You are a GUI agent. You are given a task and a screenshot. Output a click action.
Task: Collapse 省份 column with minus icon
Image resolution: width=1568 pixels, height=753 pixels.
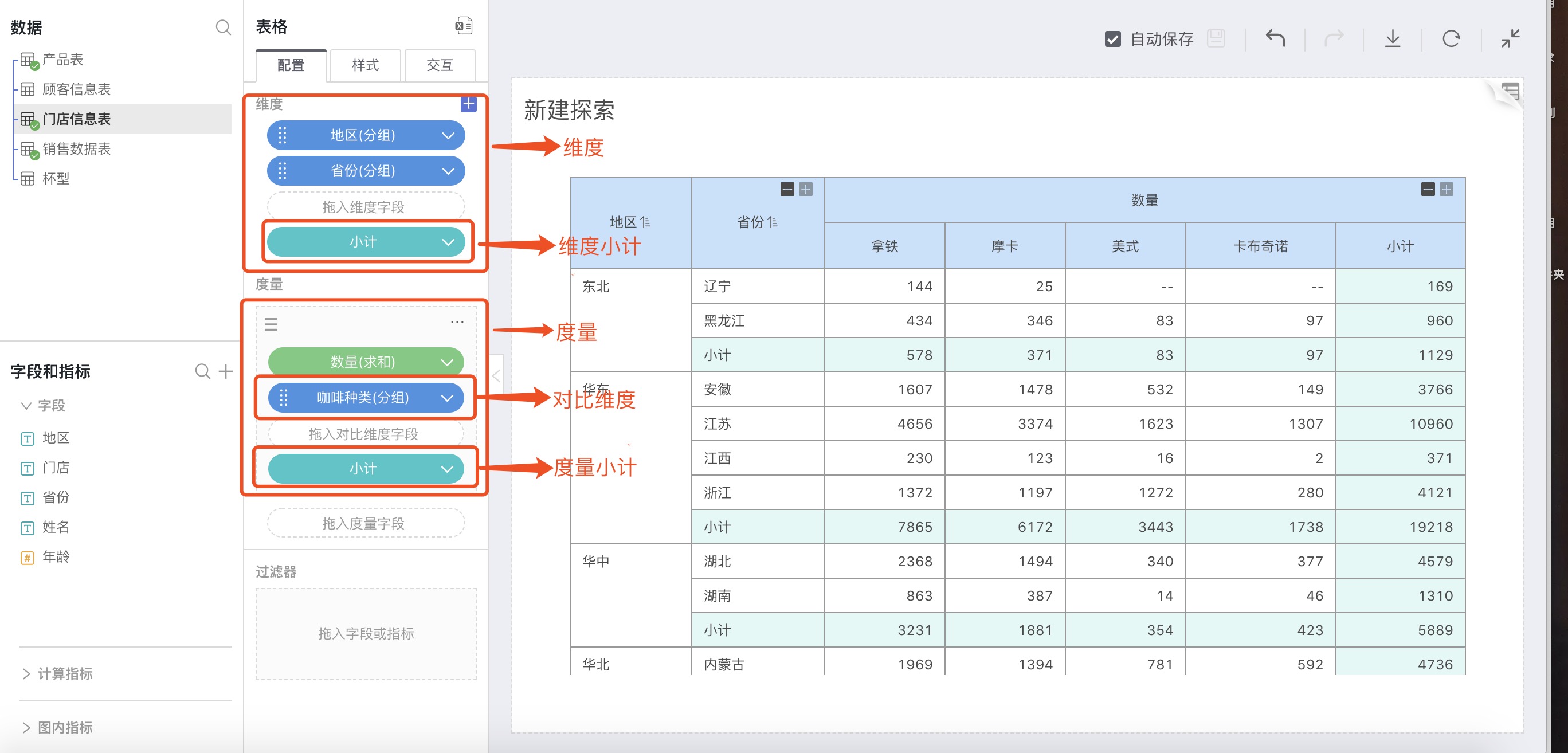(787, 189)
